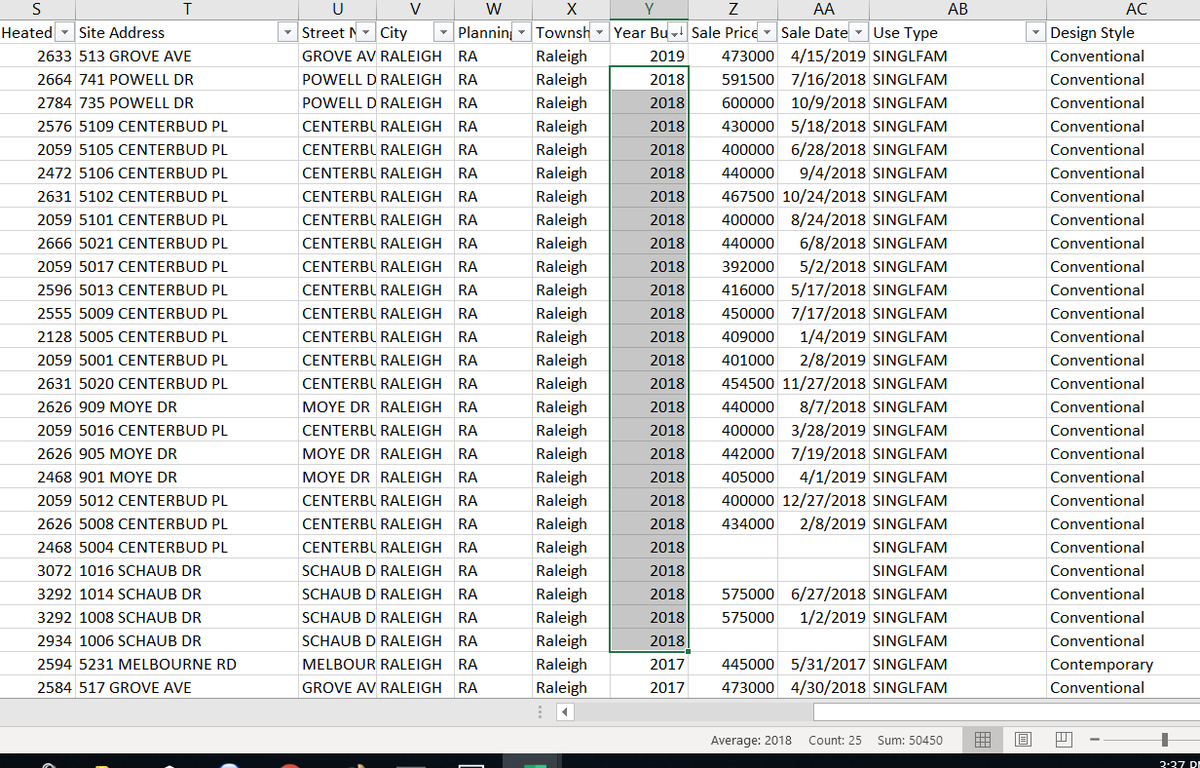
Task: Open the Use Type filter dropdown
Action: click(x=1037, y=32)
